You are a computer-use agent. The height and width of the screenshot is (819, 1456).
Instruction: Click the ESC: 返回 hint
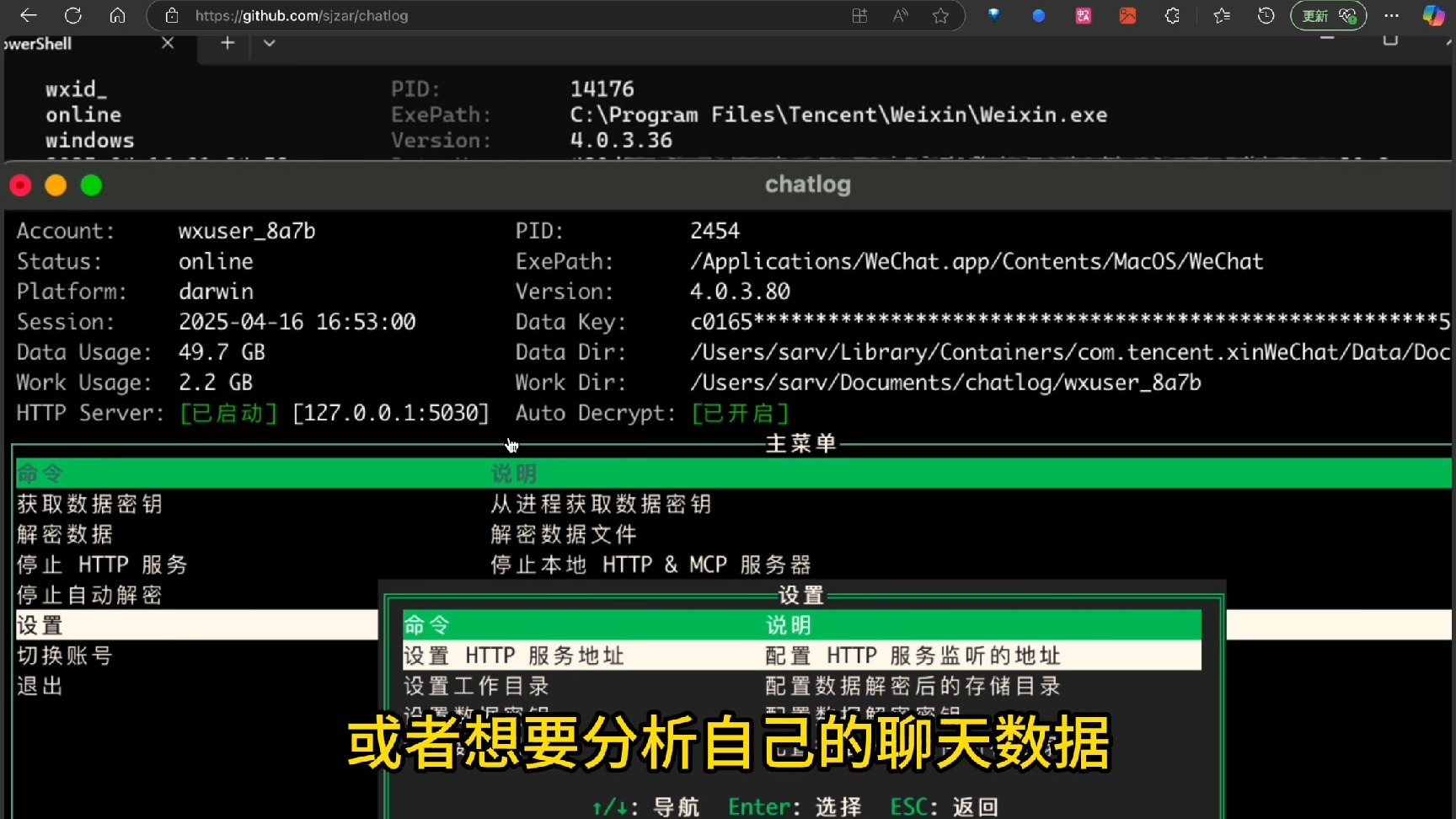(x=944, y=806)
